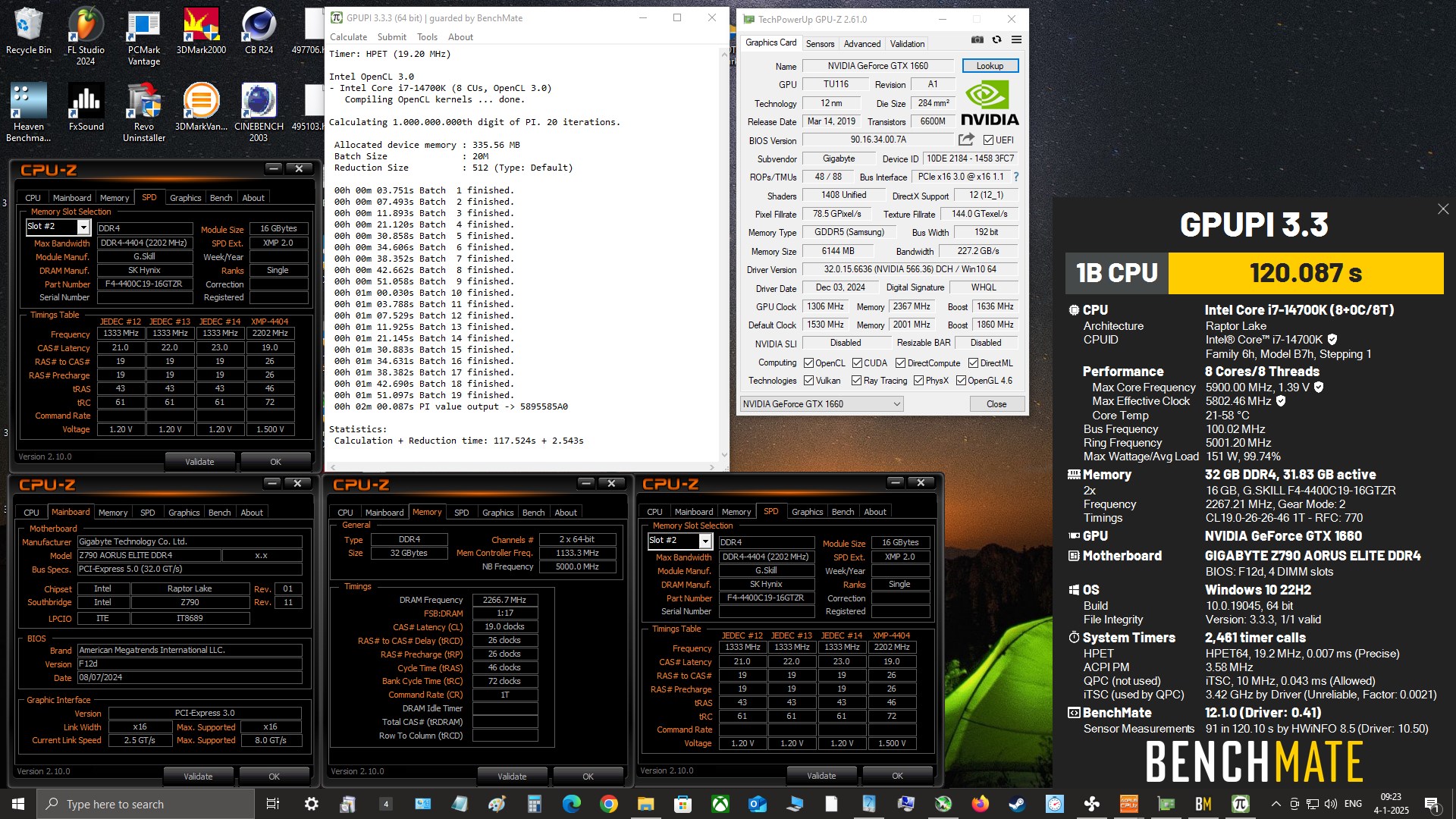The image size is (1456, 819).
Task: Open Slot #2 dropdown in lower CPU-Z SPD window
Action: pyautogui.click(x=705, y=541)
